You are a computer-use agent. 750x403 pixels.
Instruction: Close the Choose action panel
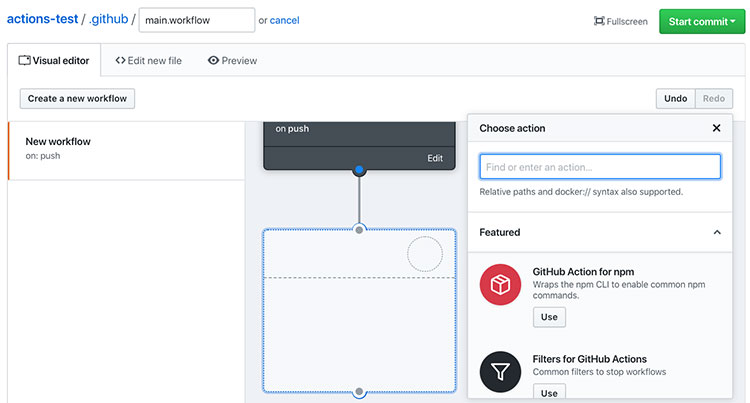coord(716,128)
